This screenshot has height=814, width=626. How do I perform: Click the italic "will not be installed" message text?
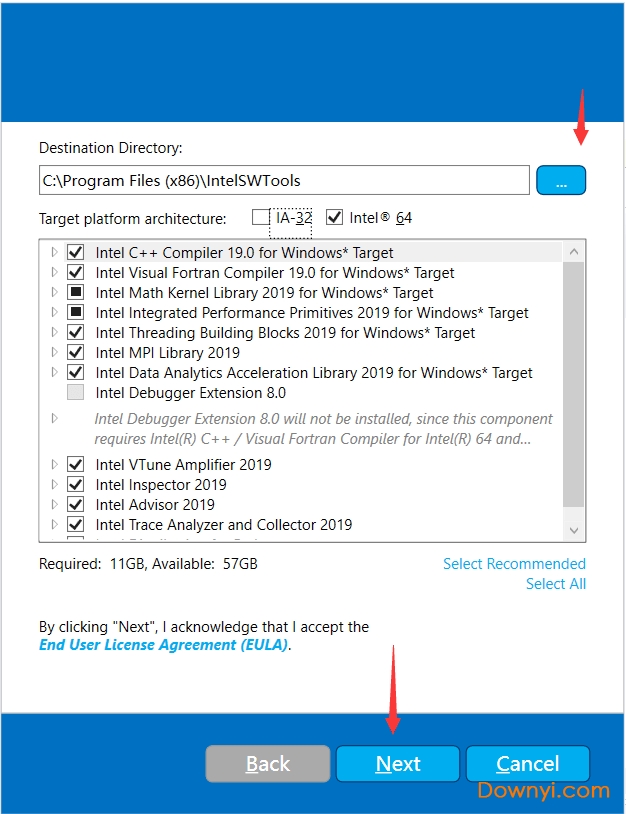coord(323,429)
